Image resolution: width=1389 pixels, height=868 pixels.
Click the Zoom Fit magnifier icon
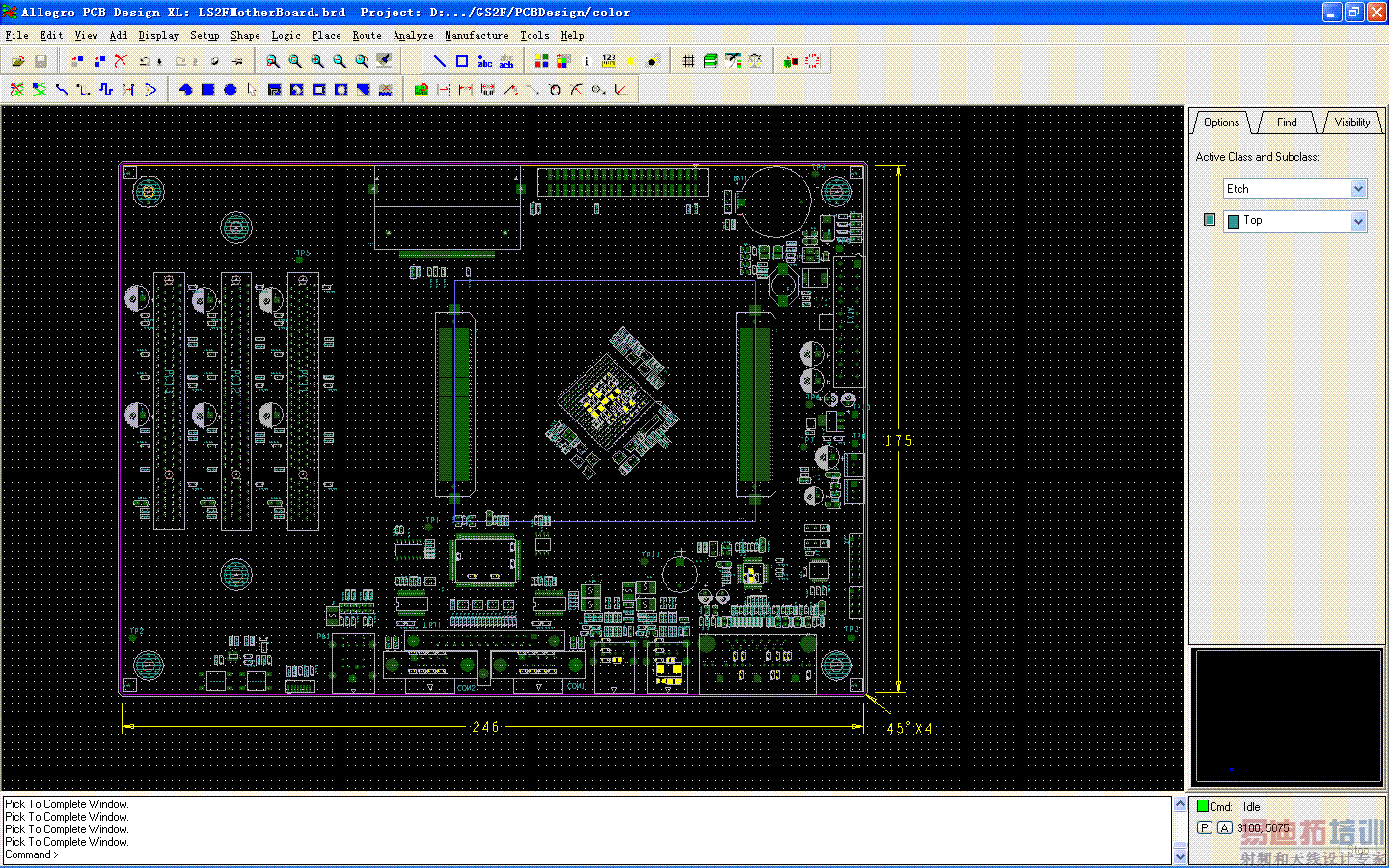point(295,61)
